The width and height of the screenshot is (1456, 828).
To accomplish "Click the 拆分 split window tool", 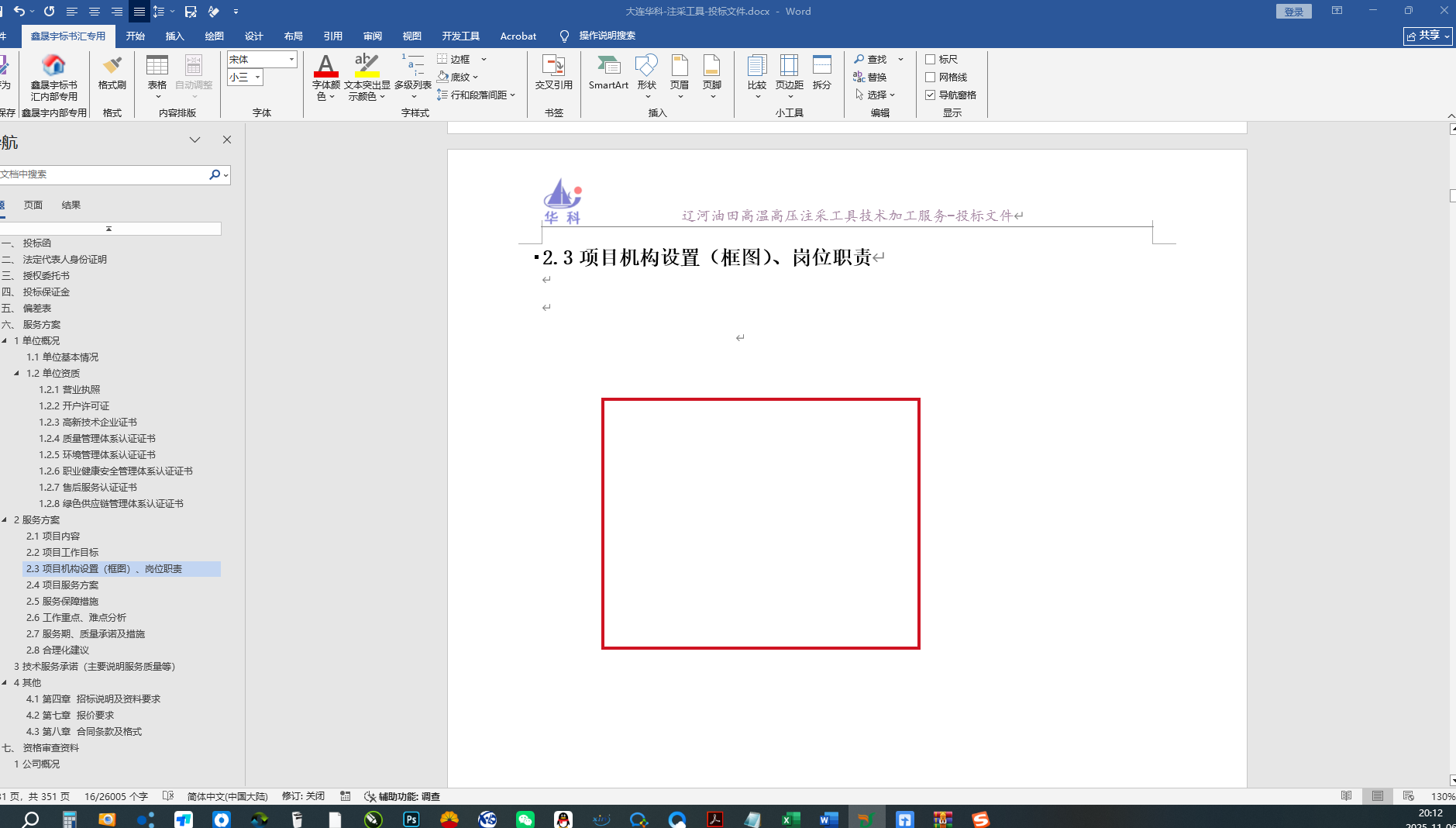I will pos(822,73).
